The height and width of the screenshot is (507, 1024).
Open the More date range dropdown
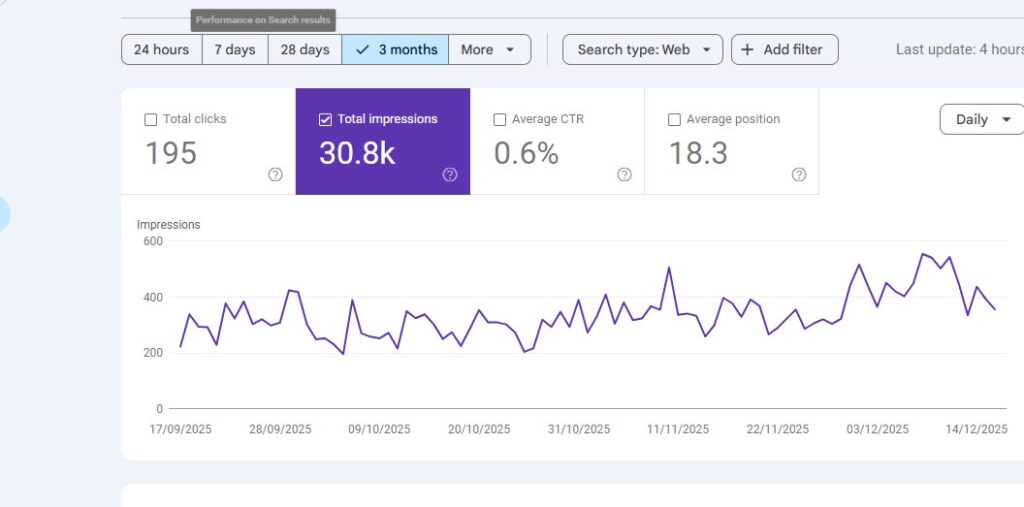pos(490,50)
